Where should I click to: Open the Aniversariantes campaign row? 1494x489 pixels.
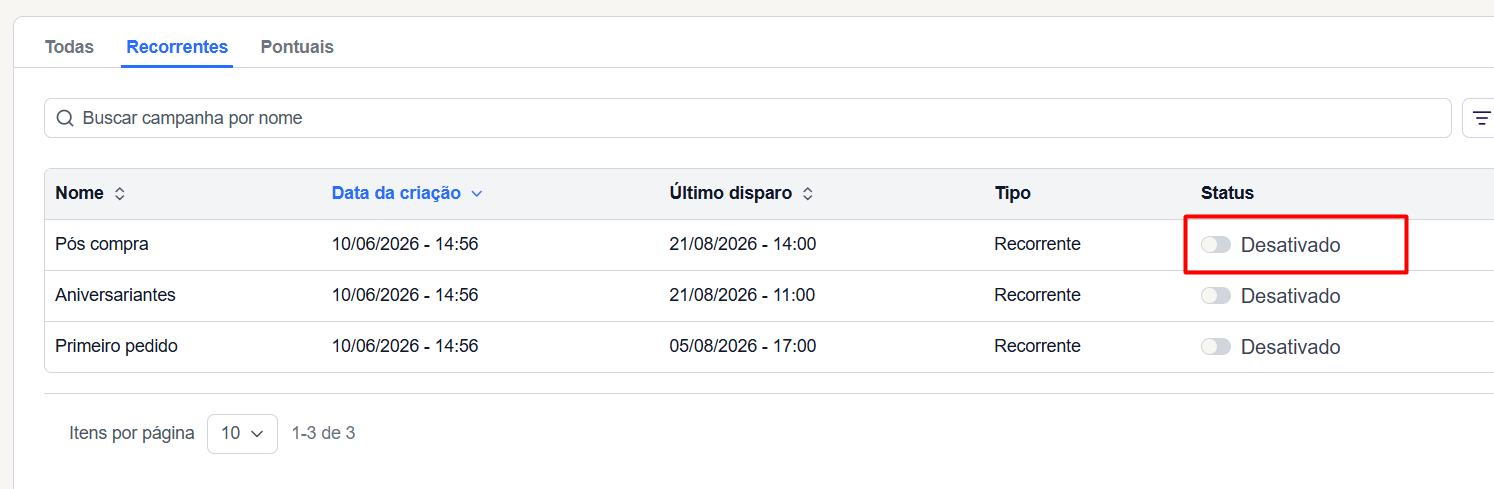pos(769,296)
